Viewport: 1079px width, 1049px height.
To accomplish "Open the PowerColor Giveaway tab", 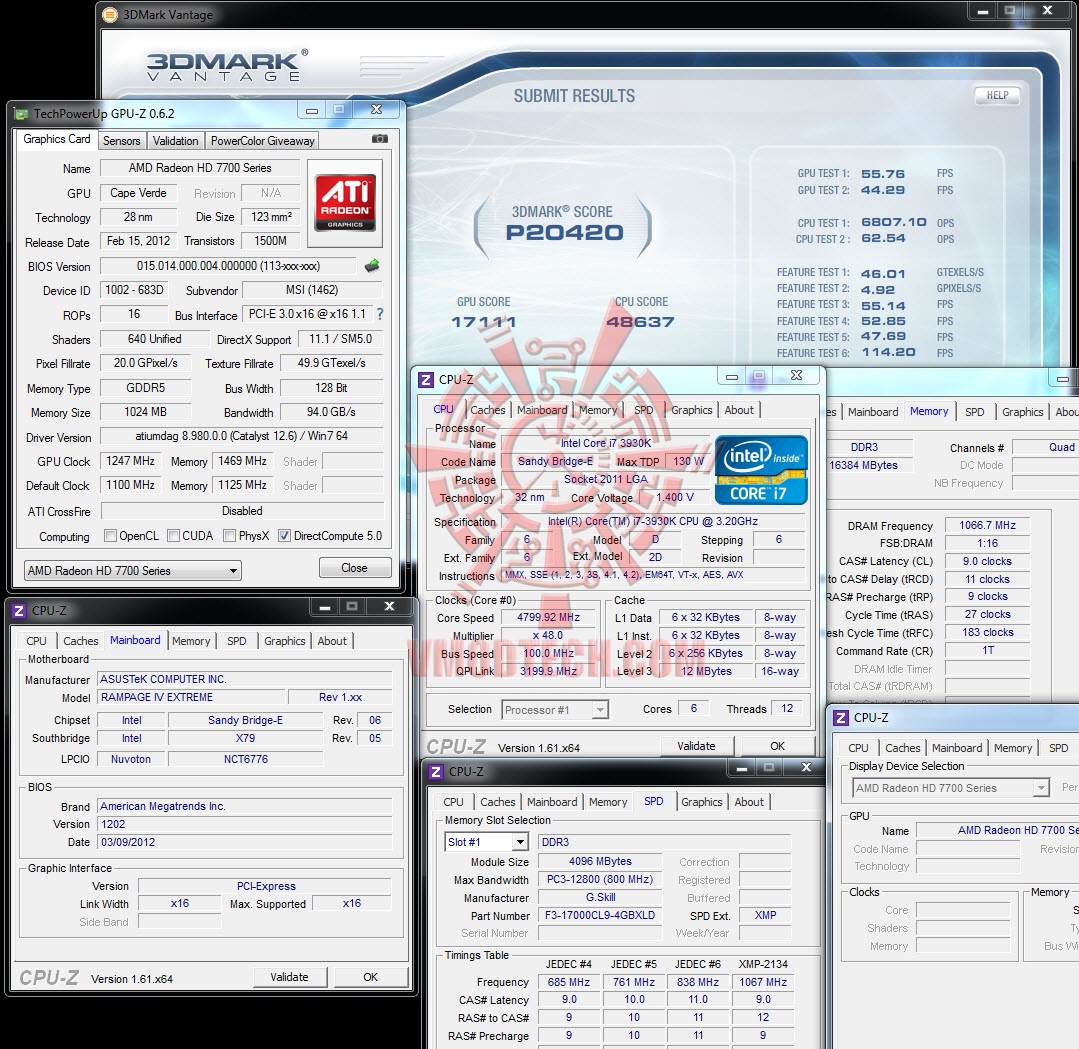I will [x=262, y=140].
